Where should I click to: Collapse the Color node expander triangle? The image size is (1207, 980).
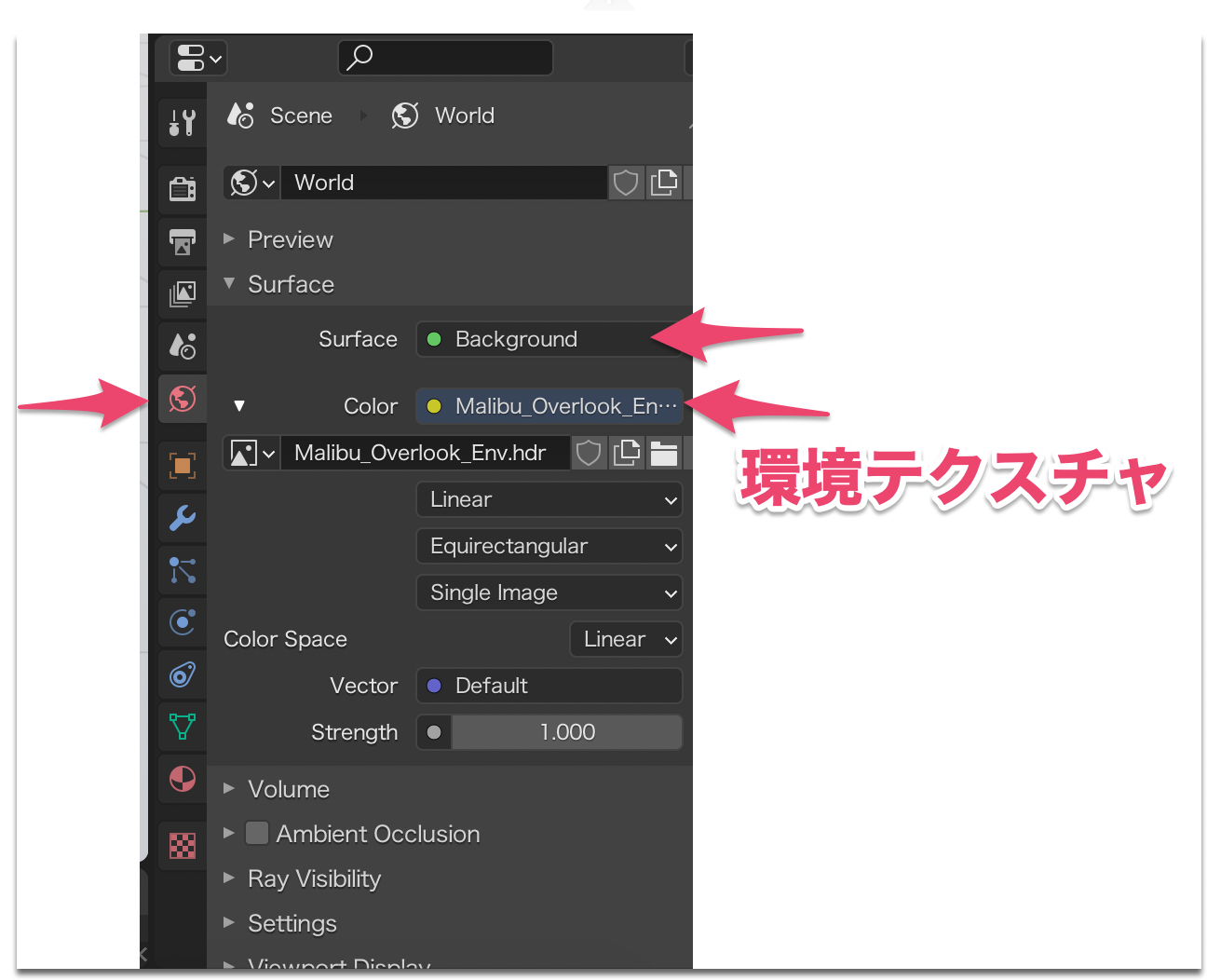(239, 406)
